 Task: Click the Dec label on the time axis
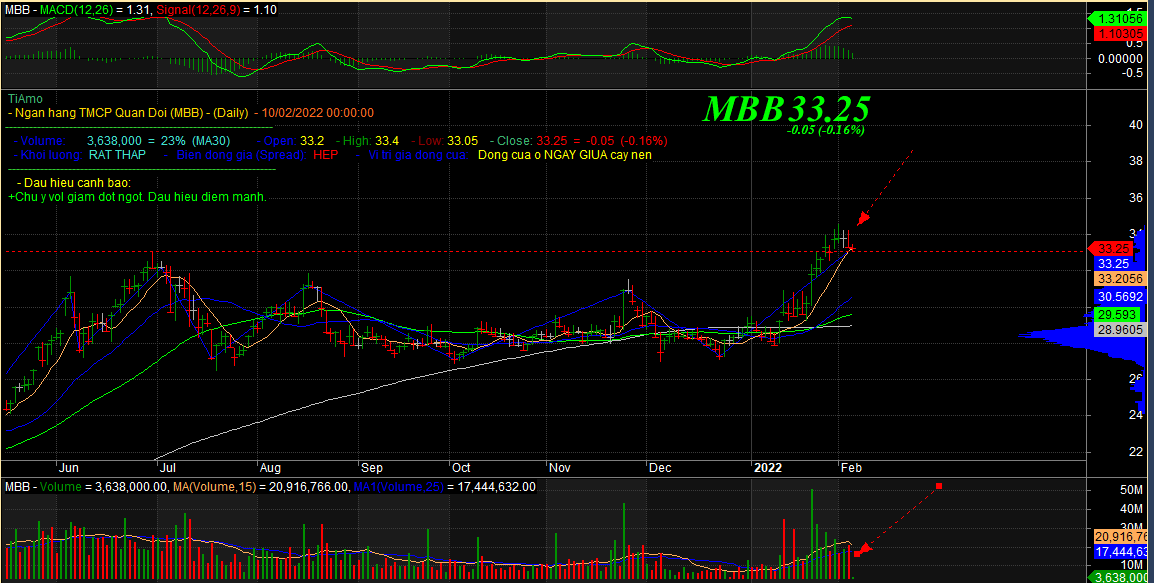[660, 467]
